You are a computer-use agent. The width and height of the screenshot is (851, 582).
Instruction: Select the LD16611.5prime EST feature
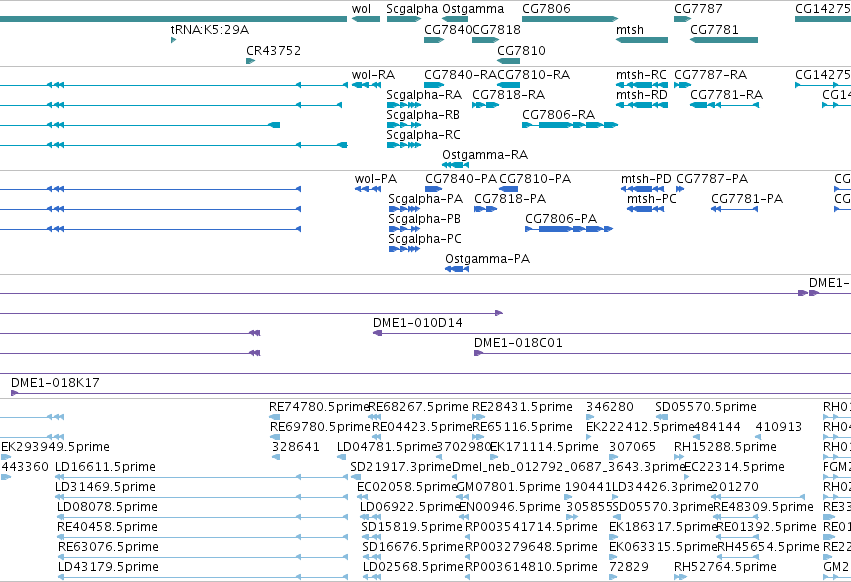(x=201, y=477)
